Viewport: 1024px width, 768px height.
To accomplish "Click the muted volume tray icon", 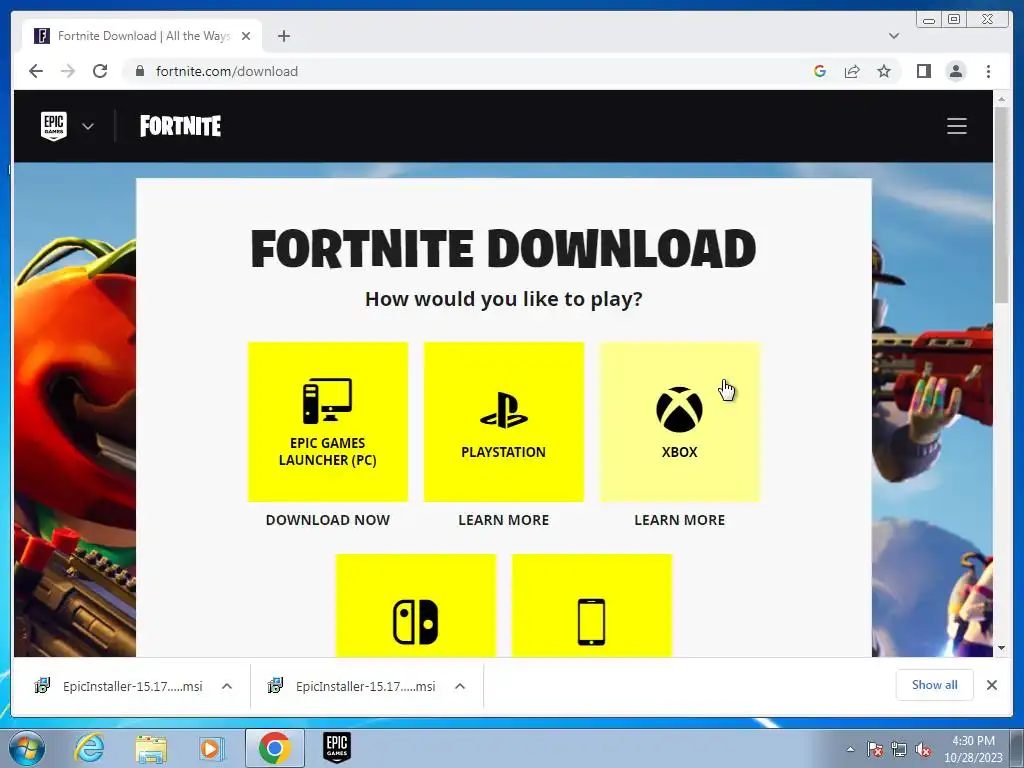I will pyautogui.click(x=923, y=749).
